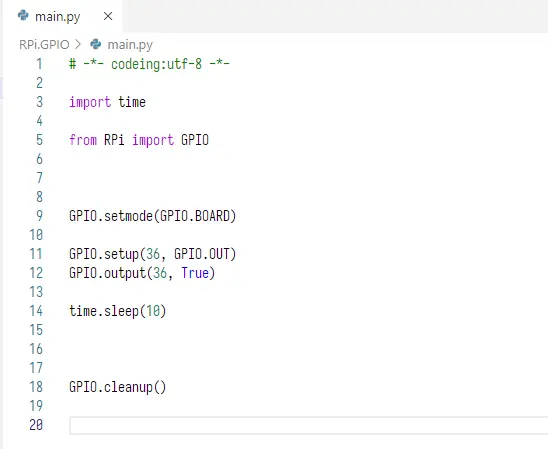The width and height of the screenshot is (548, 449).
Task: Click GPIO.OUT in the setup call
Action: (x=202, y=254)
